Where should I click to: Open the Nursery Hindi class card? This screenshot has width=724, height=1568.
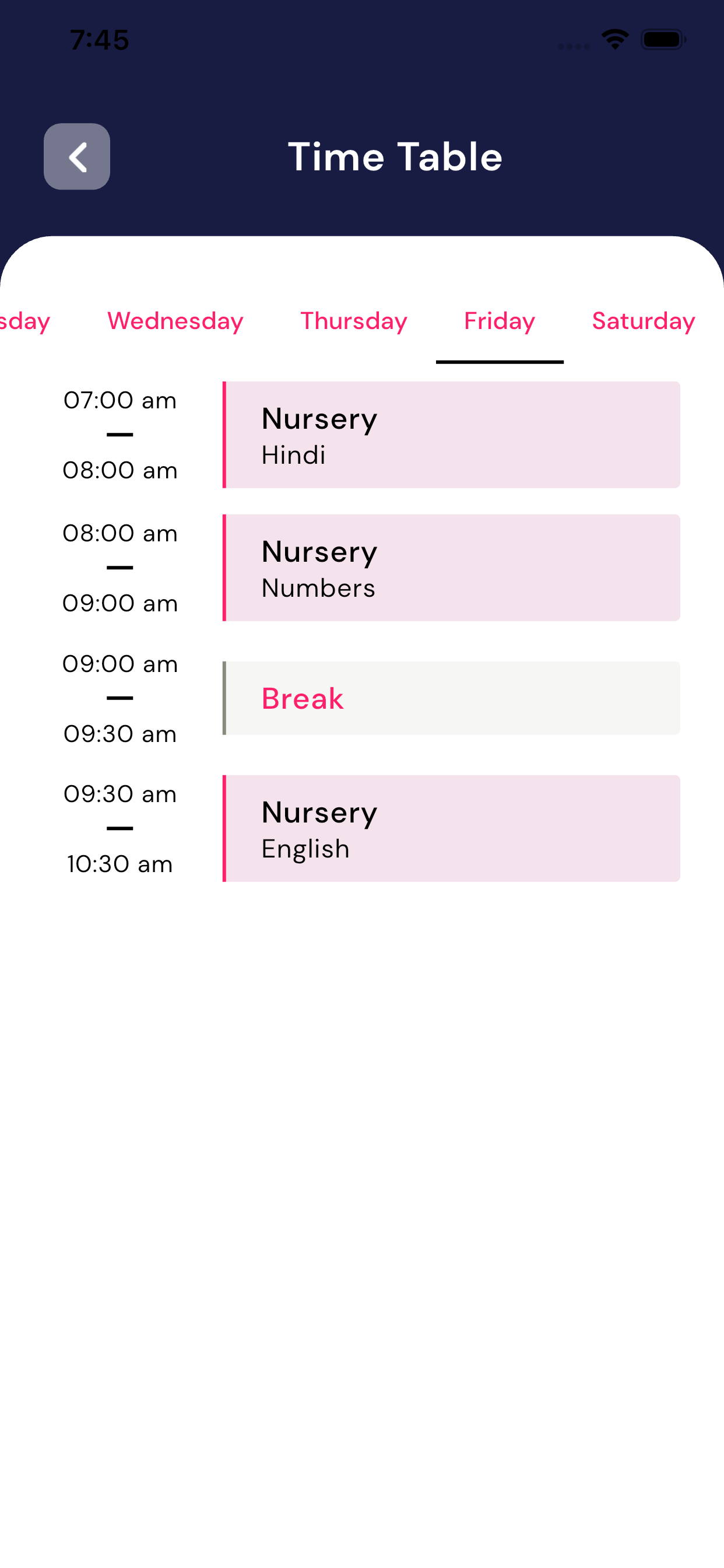(x=451, y=435)
